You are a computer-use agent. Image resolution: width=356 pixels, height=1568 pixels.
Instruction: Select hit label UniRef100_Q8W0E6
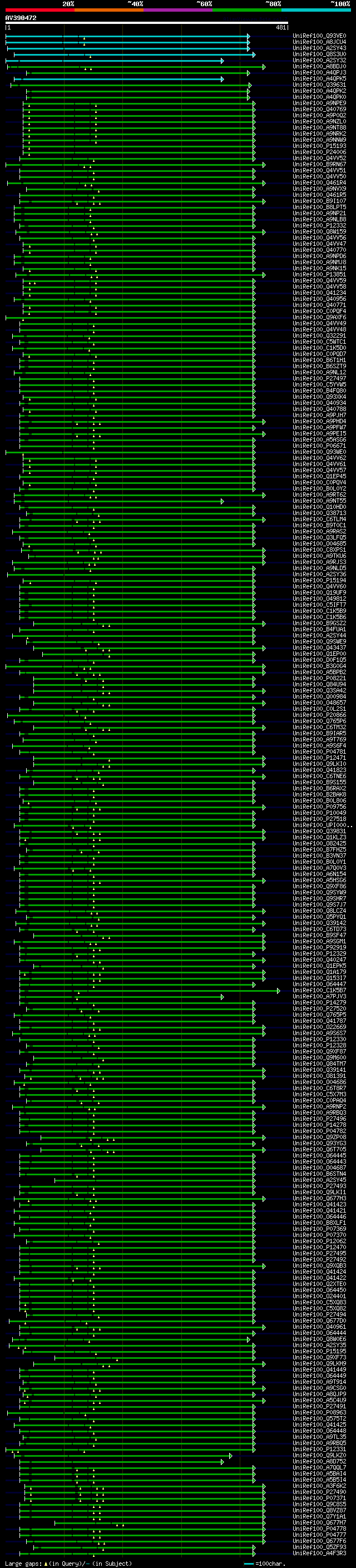319,1339
